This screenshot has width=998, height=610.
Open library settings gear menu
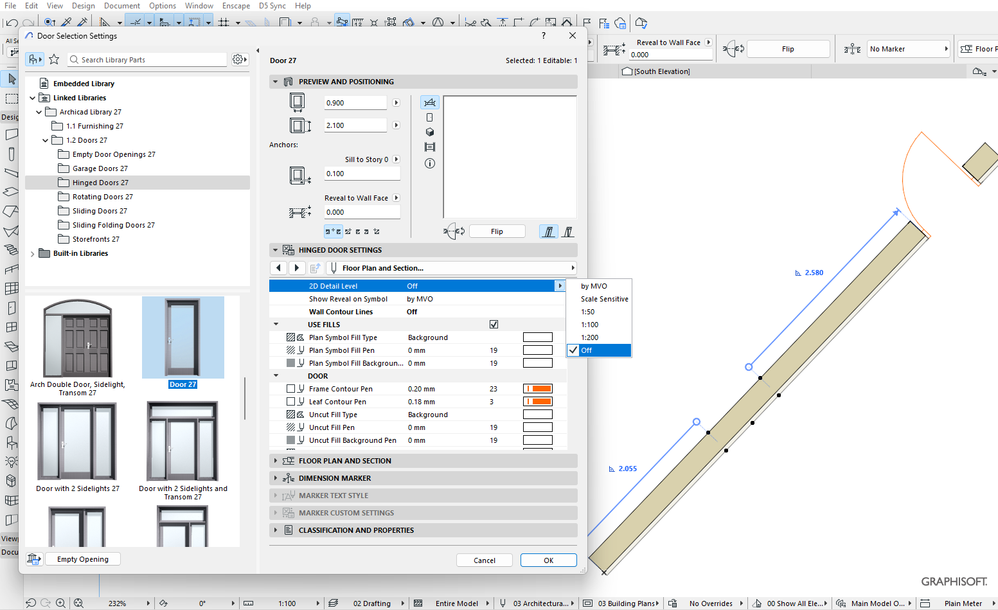click(x=239, y=59)
